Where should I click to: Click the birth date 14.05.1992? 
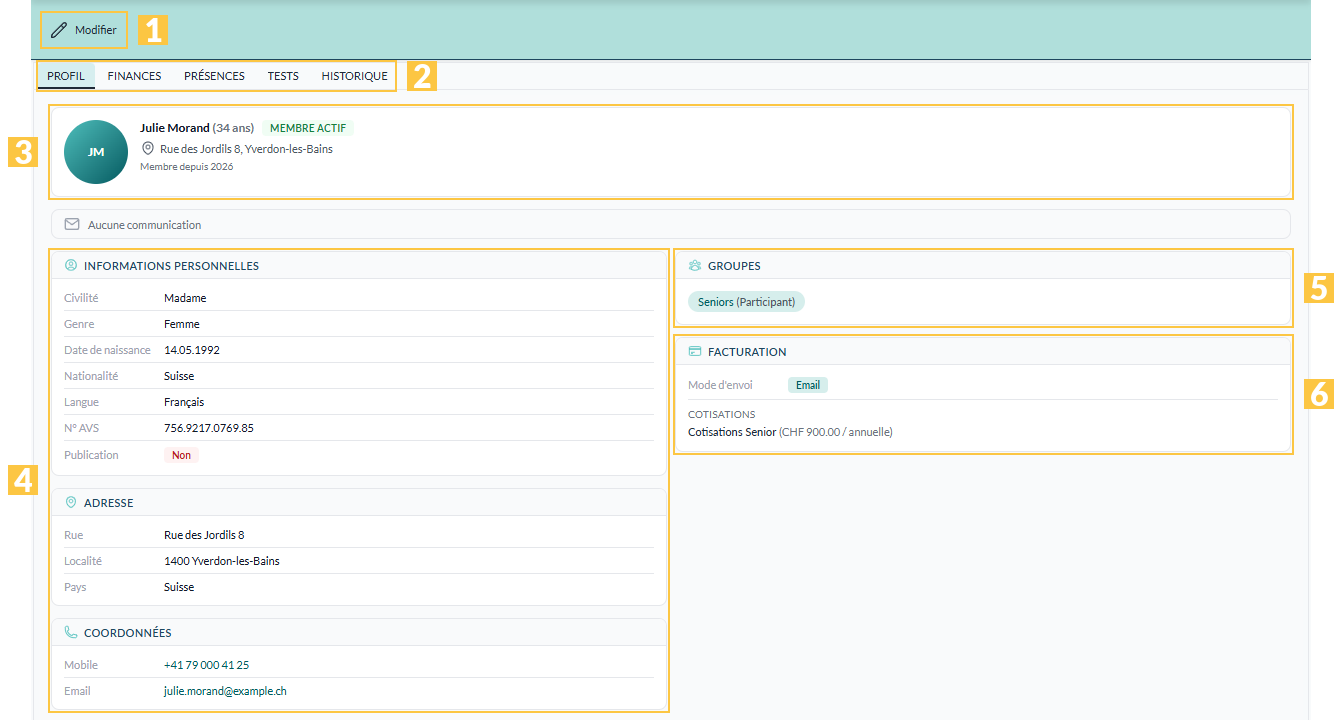click(x=192, y=350)
